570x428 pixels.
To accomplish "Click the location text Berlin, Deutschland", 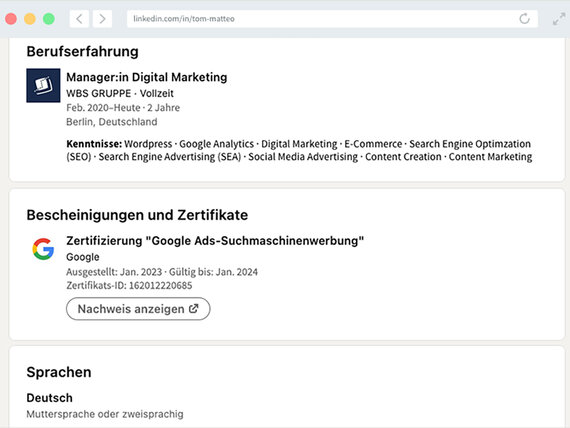I will pos(112,122).
